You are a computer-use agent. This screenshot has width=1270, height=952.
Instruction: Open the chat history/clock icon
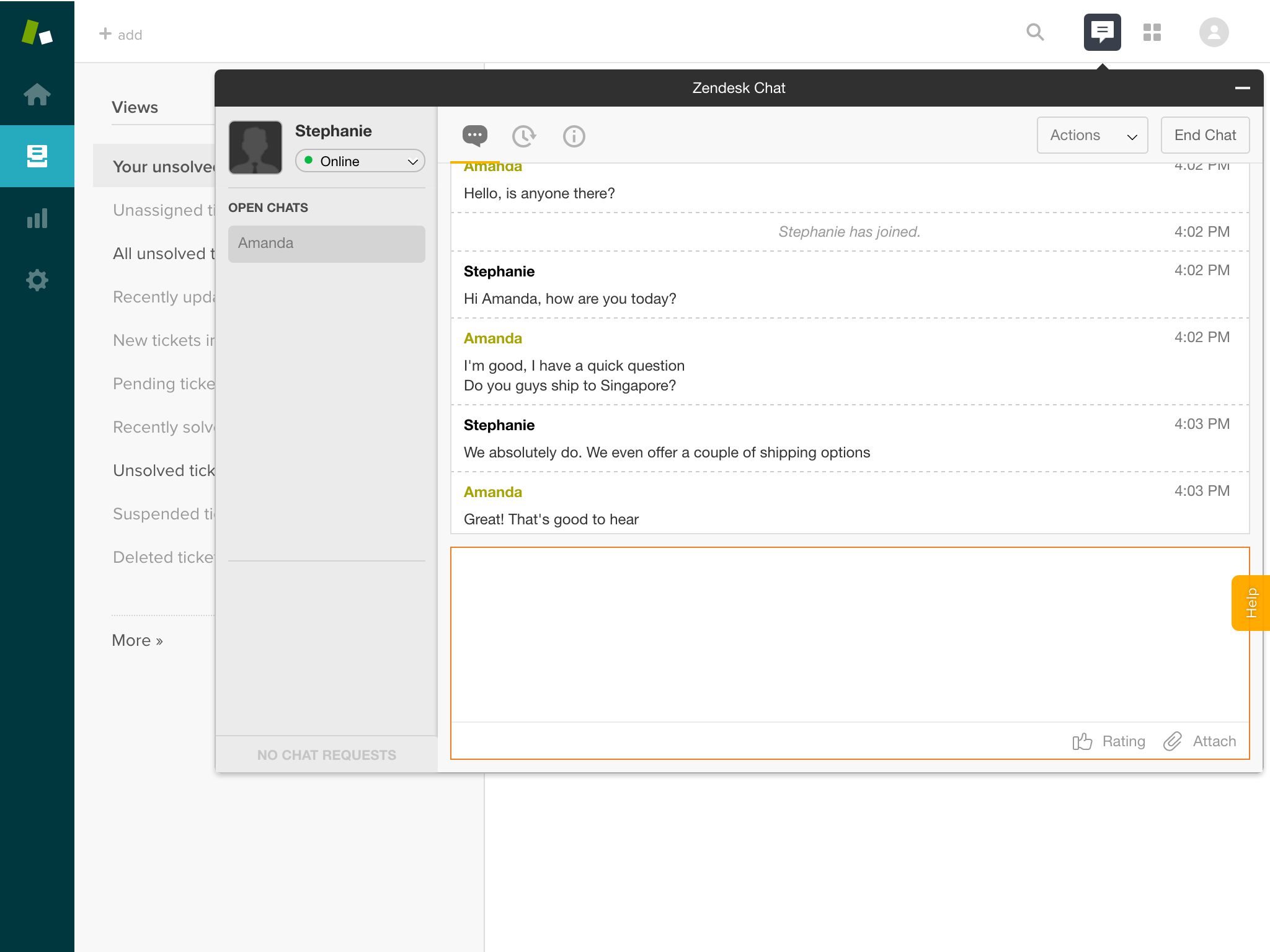point(524,136)
